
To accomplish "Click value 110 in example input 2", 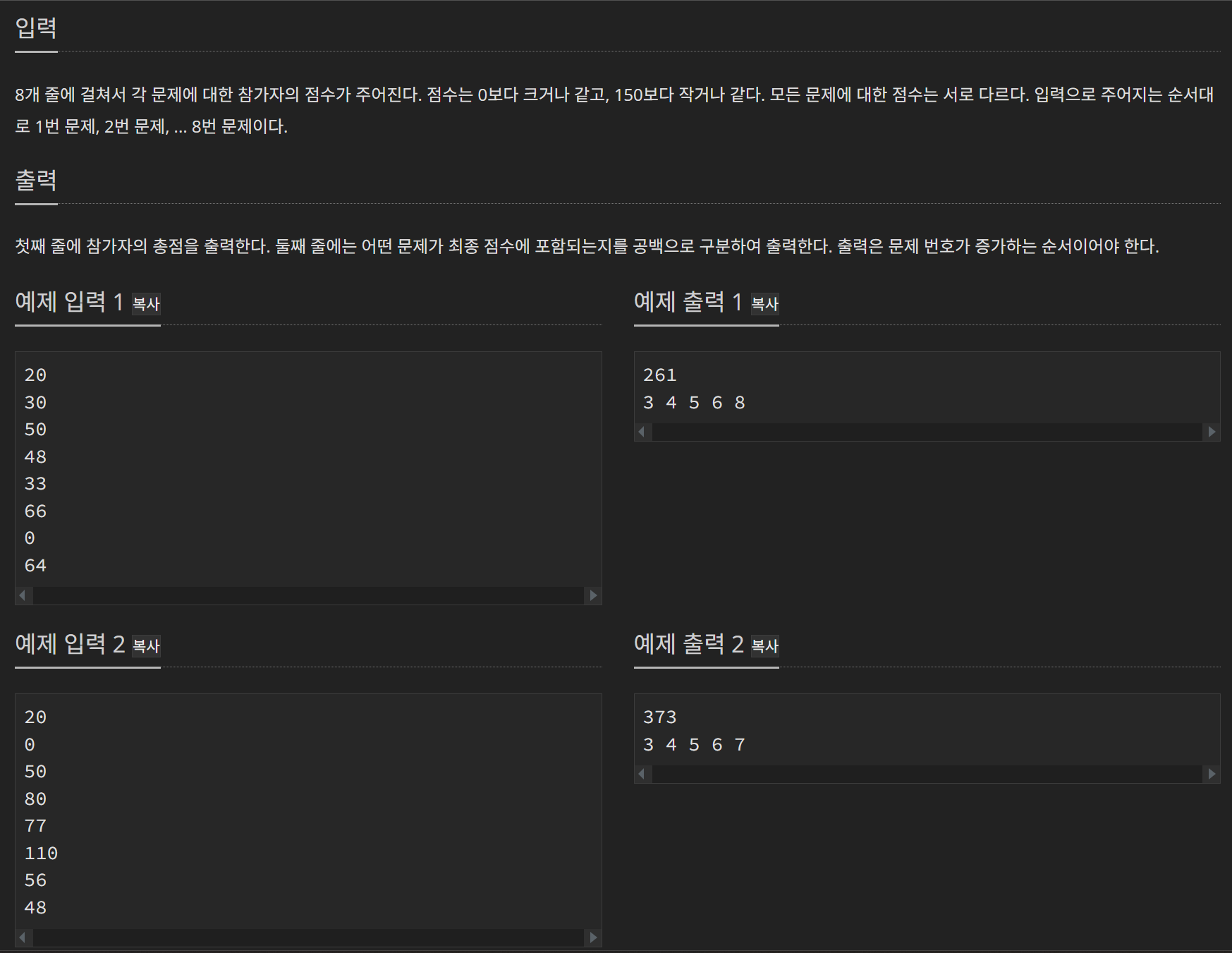I will (41, 854).
